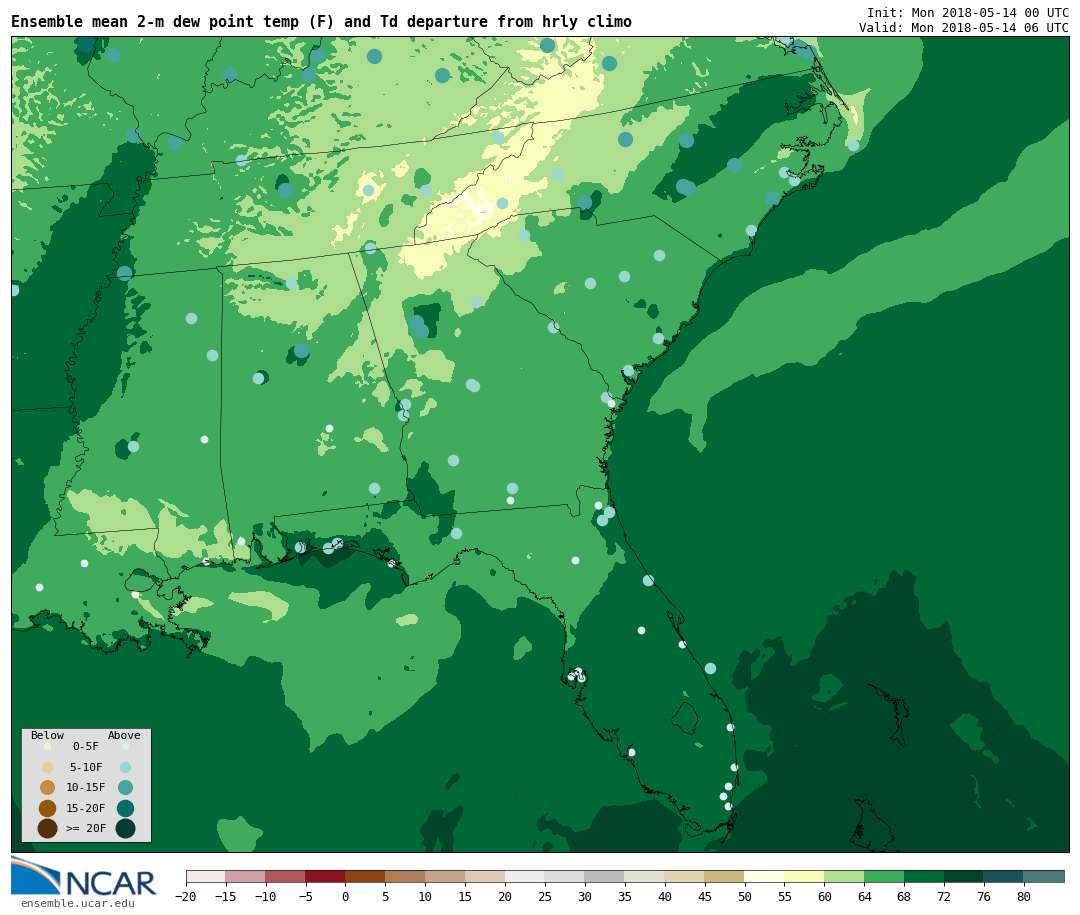Viewport: 1080px width, 915px height.
Task: Click the '-20' colorbar tick label
Action: point(185,896)
